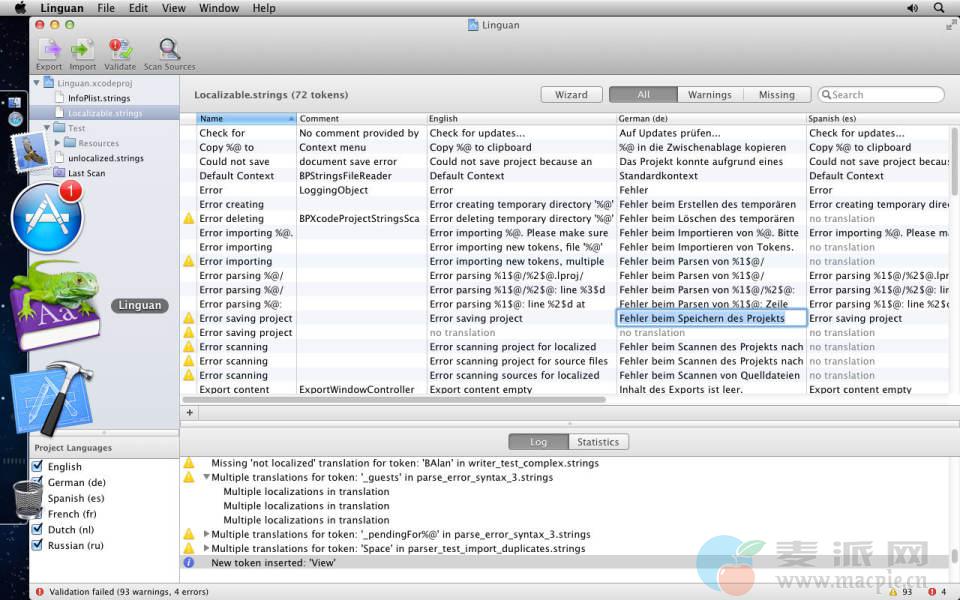The height and width of the screenshot is (600, 960).
Task: Click the Export toolbar icon
Action: (x=49, y=50)
